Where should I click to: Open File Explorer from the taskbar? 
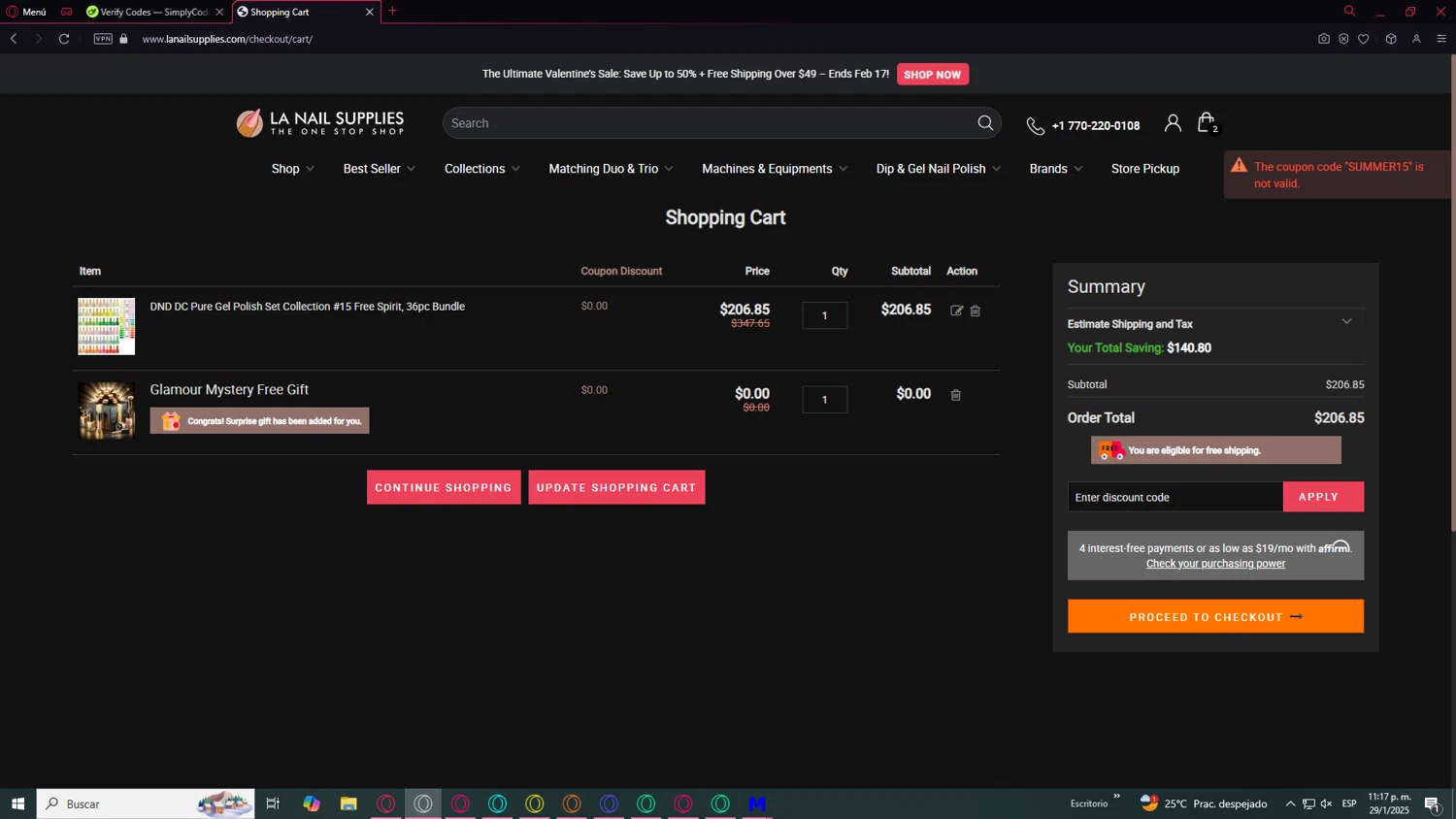(348, 803)
